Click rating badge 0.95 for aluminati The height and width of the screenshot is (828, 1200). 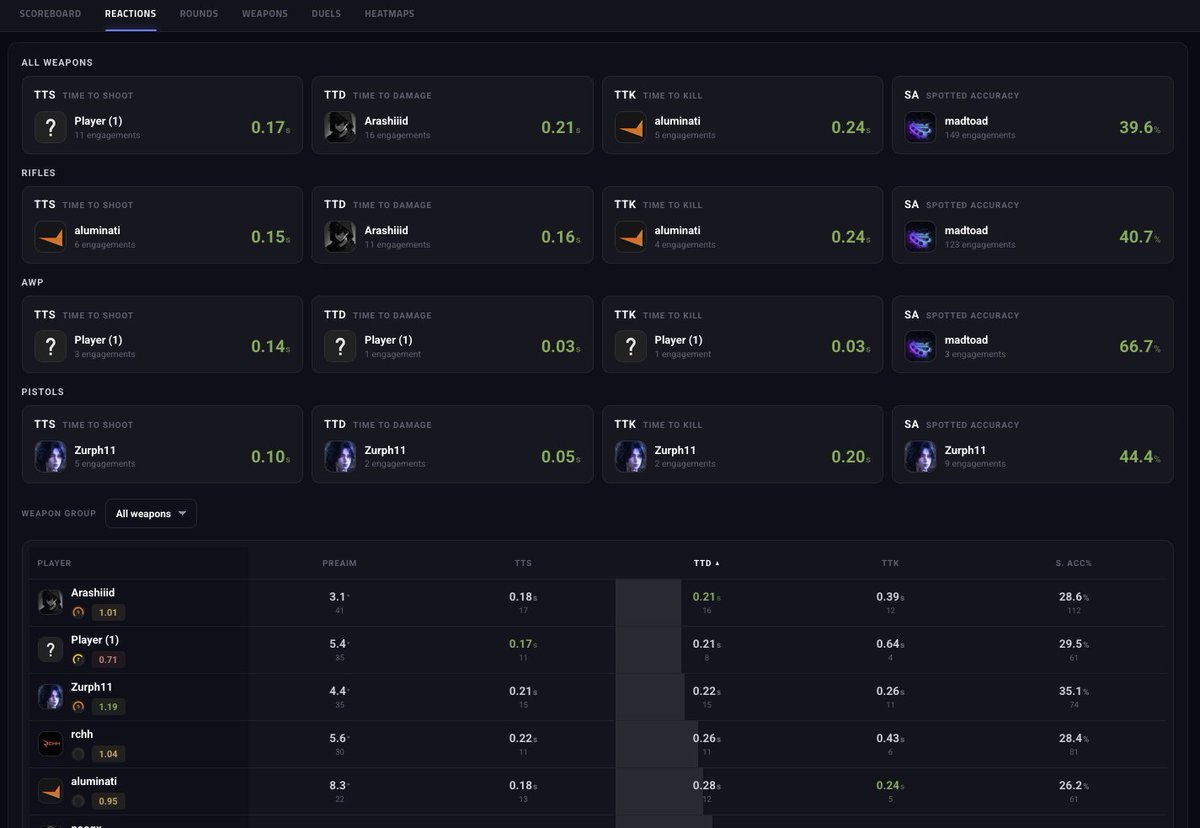[108, 801]
